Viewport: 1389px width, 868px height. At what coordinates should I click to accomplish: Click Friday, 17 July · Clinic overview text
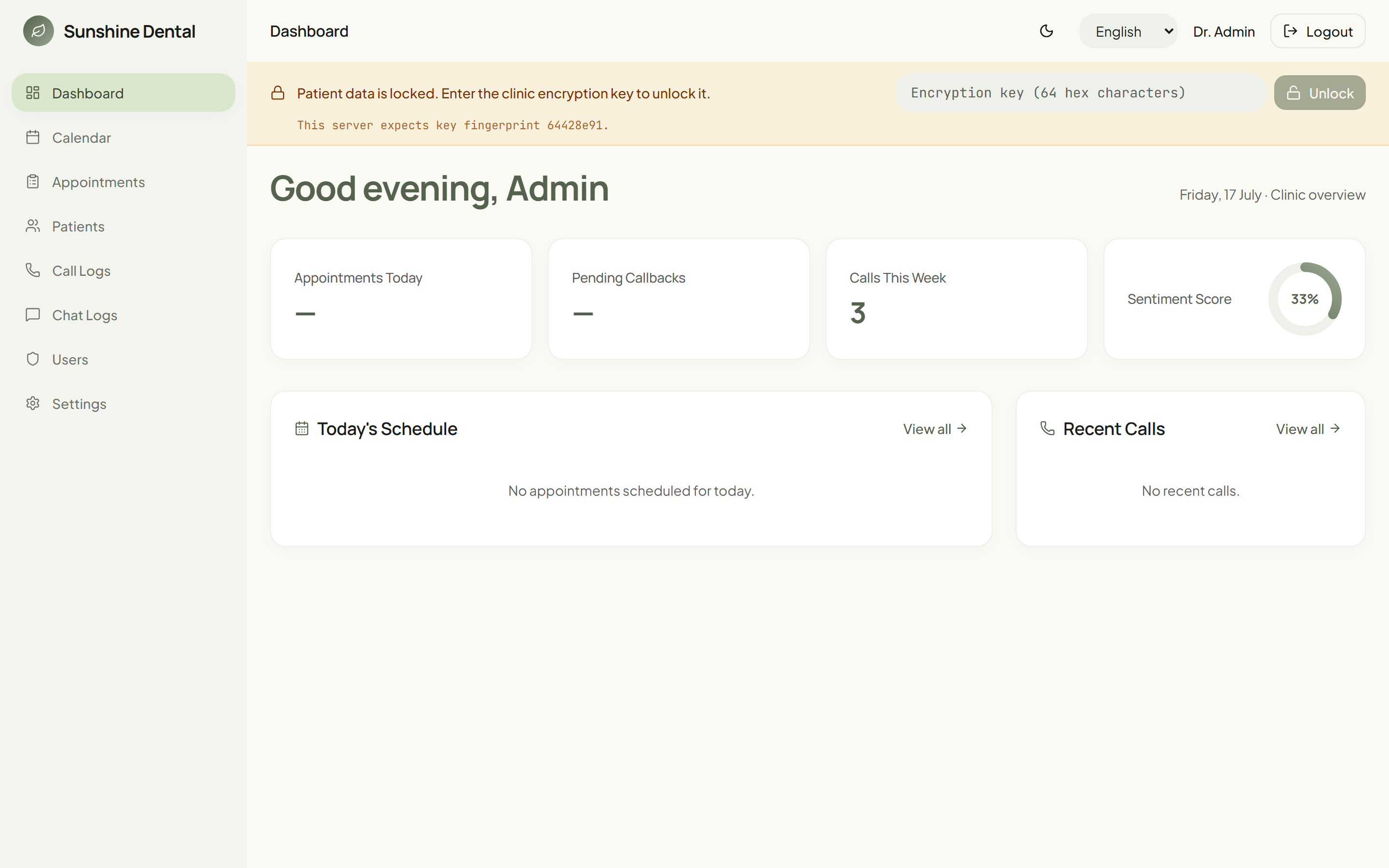[1272, 195]
